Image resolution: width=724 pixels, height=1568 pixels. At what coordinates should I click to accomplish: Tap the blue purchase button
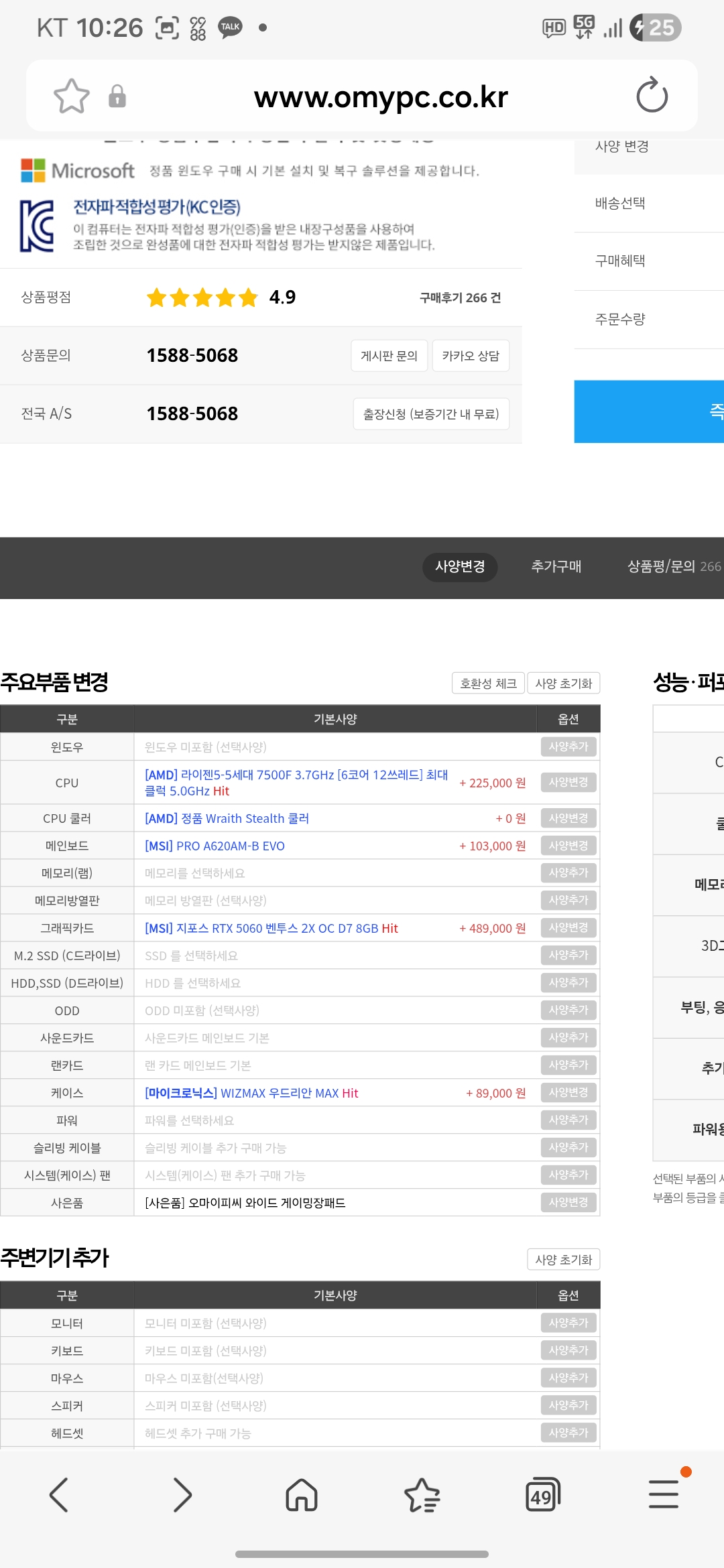point(649,411)
